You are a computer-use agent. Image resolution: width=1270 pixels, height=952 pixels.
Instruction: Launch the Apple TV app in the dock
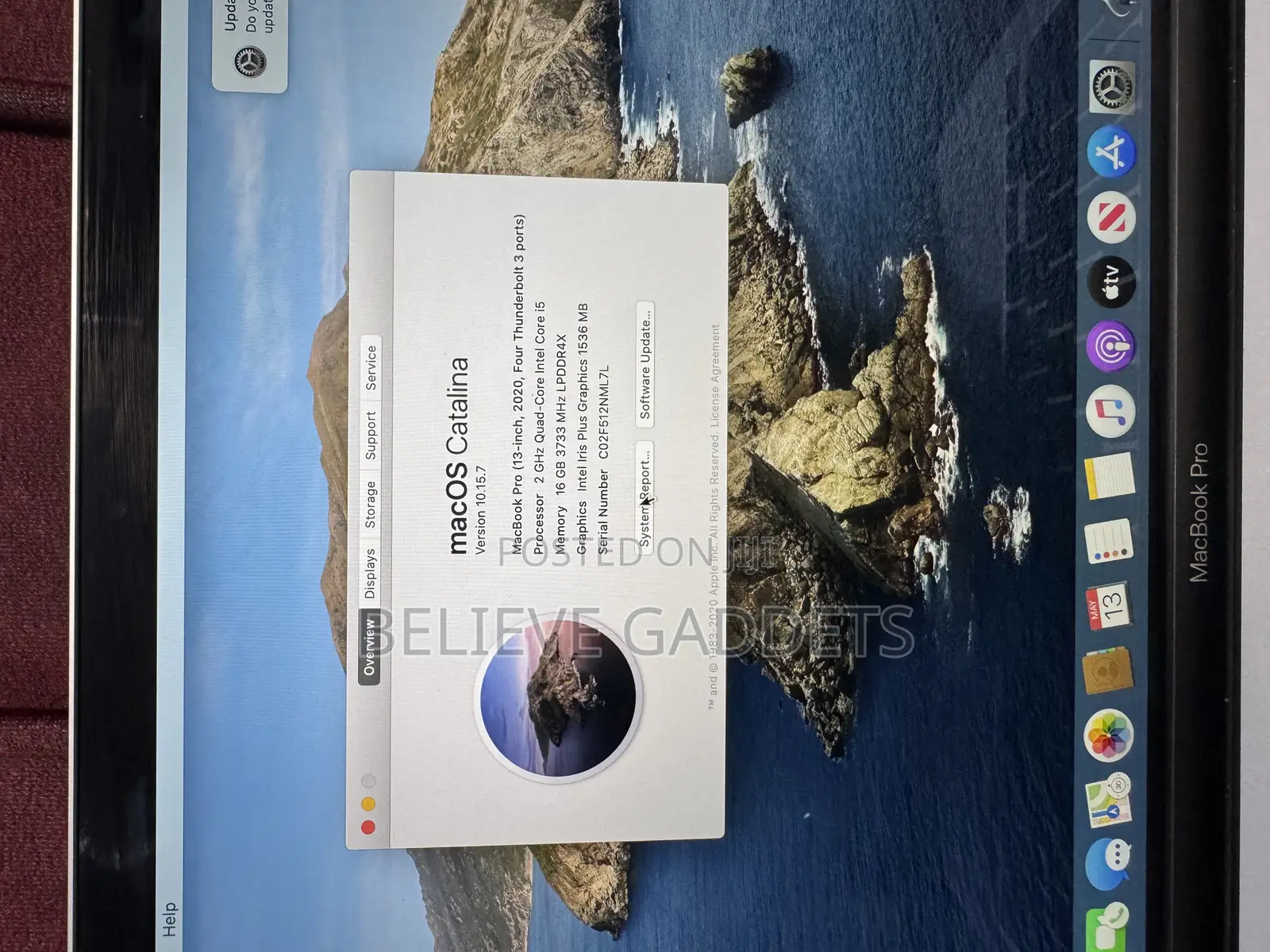coord(1110,281)
